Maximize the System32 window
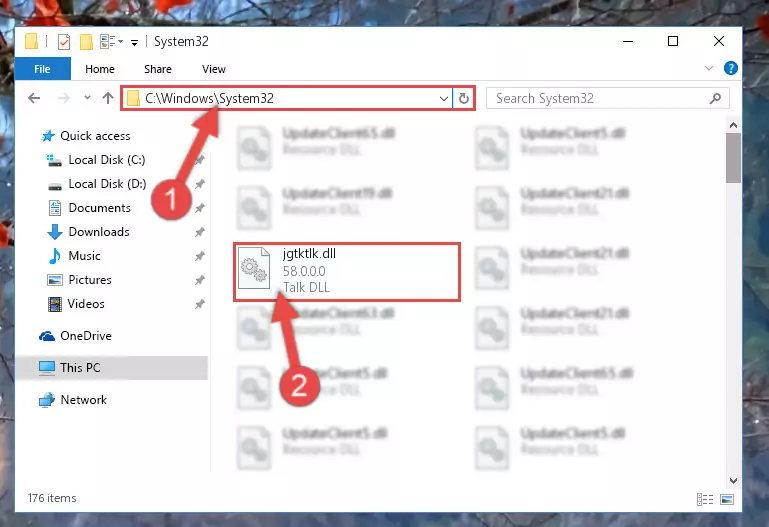 pyautogui.click(x=673, y=42)
